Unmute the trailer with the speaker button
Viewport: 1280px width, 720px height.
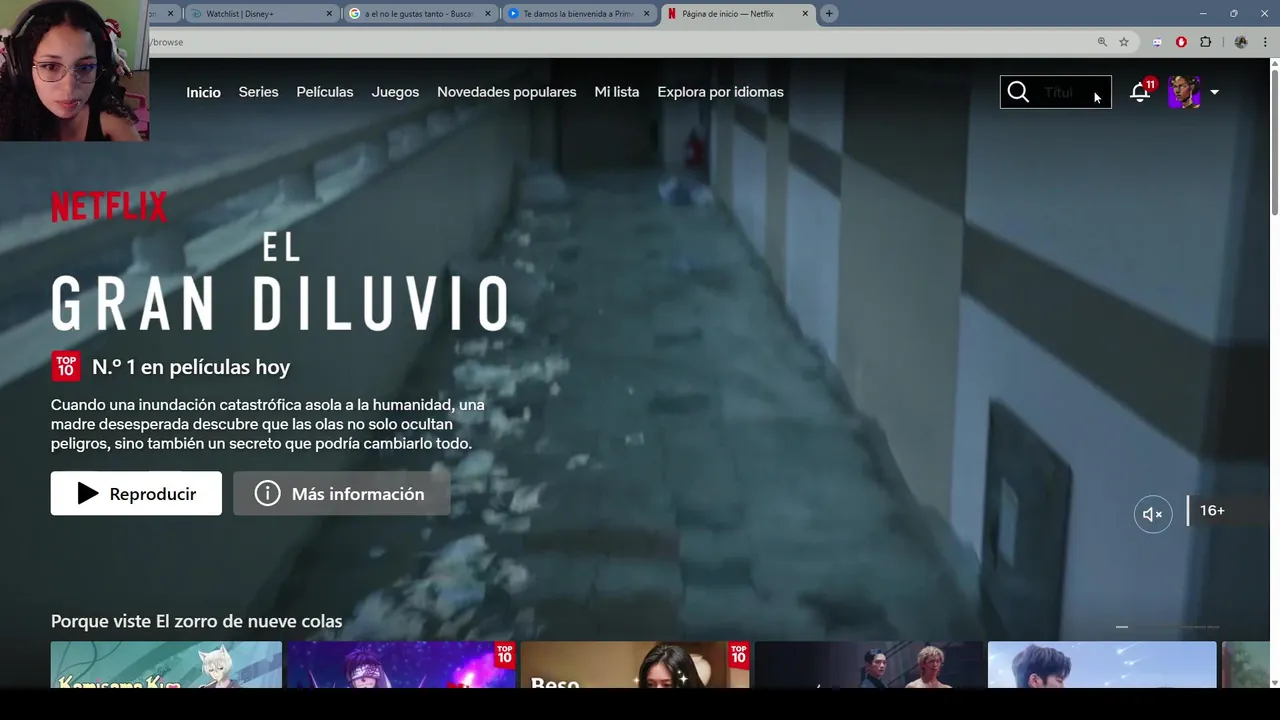tap(1152, 514)
